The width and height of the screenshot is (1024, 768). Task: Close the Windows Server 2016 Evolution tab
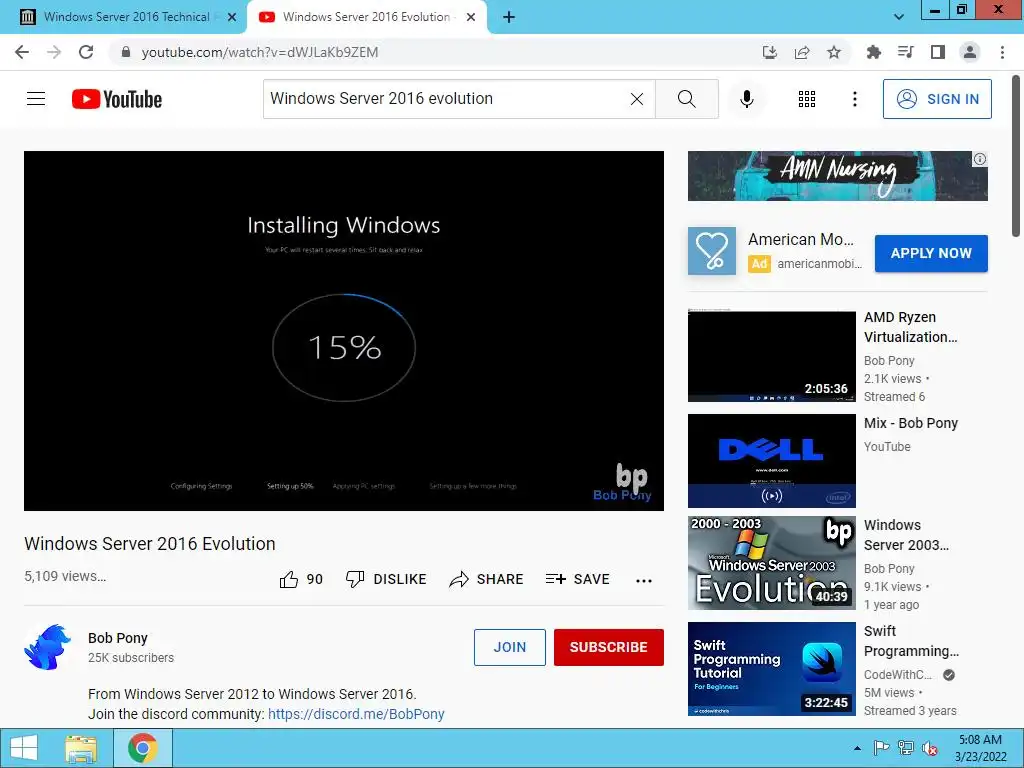coord(471,17)
